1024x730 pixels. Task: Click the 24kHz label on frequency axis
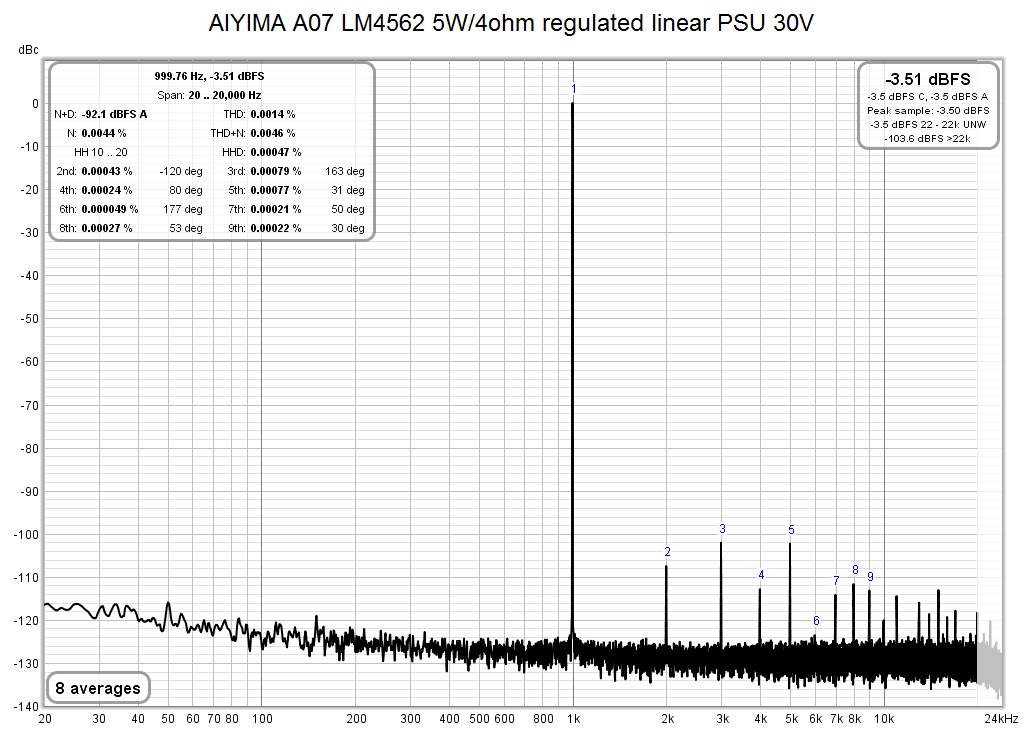point(1002,718)
